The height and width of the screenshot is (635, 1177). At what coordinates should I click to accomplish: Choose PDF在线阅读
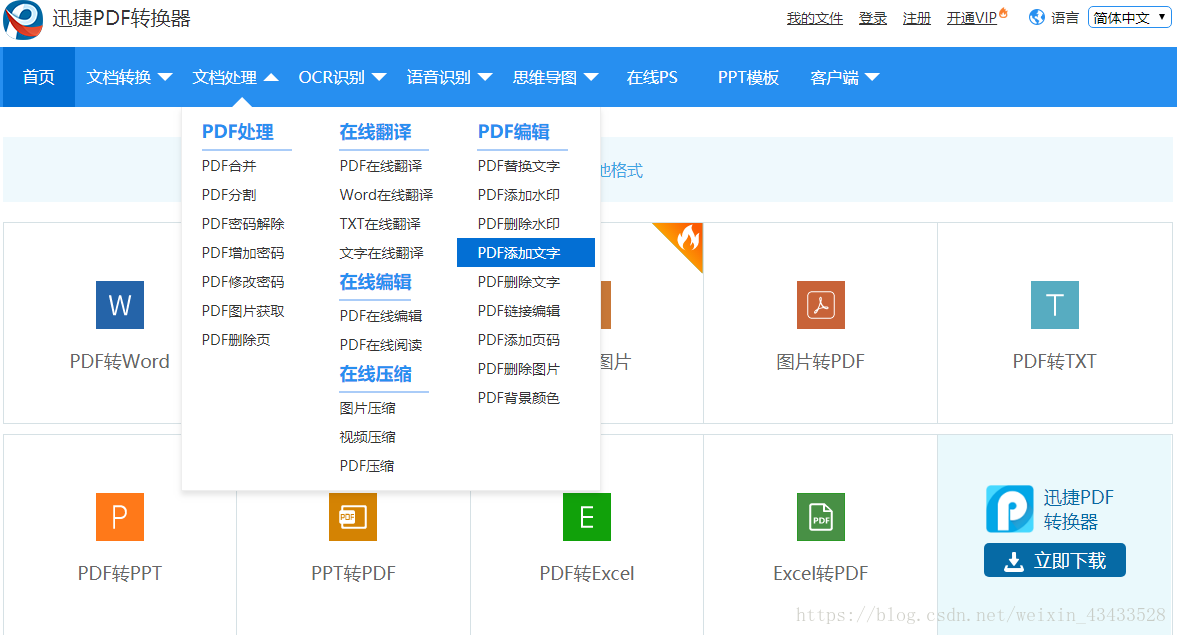381,345
